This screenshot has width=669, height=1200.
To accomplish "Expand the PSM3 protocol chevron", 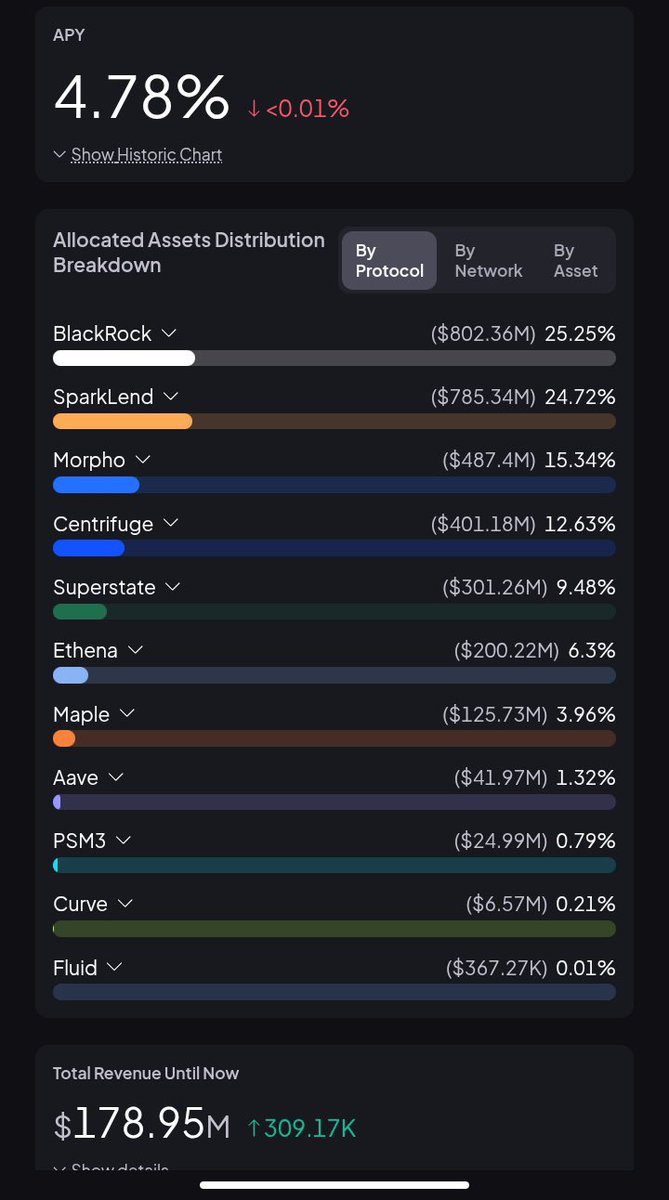I will [x=124, y=840].
